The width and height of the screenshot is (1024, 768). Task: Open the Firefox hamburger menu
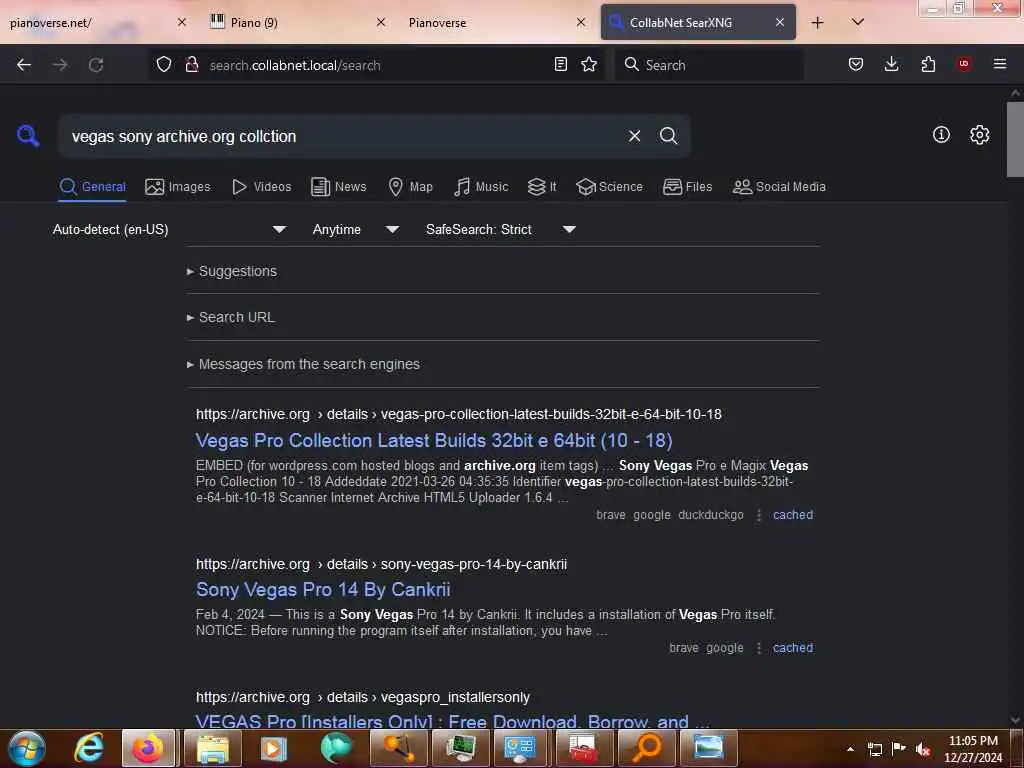coord(1000,64)
